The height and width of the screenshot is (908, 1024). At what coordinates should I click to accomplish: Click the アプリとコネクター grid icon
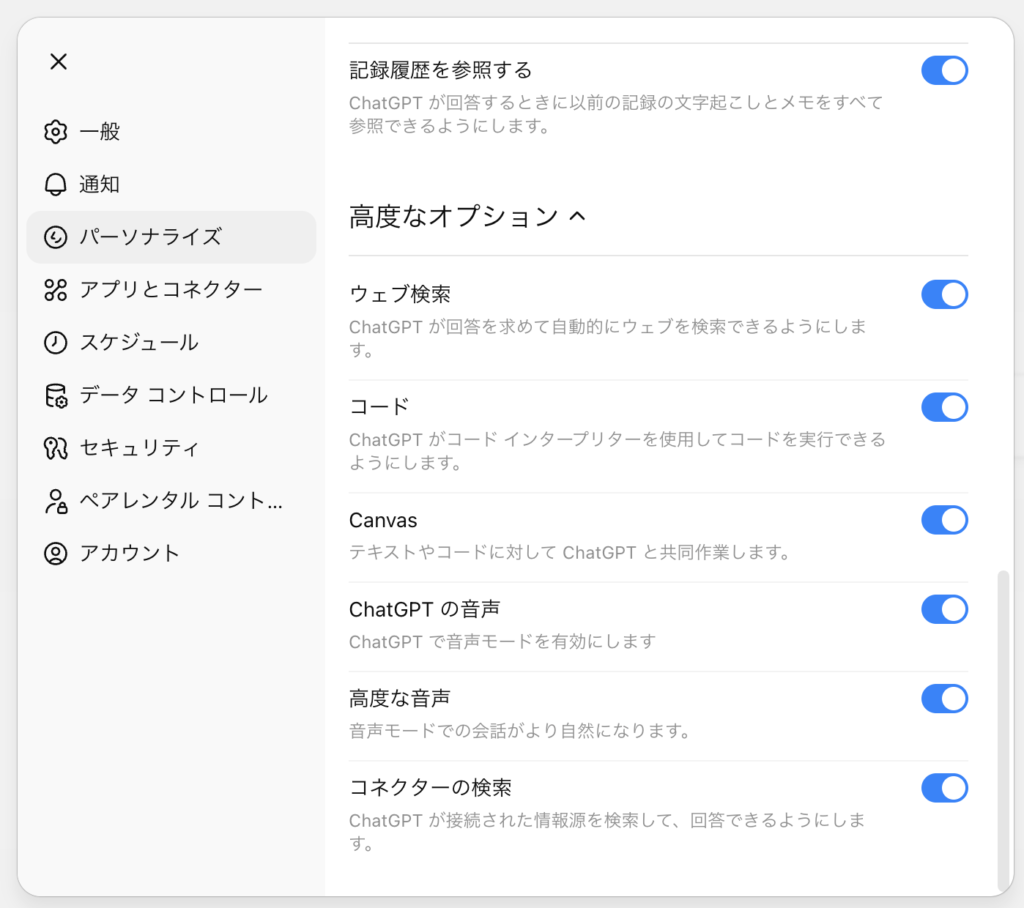(56, 290)
